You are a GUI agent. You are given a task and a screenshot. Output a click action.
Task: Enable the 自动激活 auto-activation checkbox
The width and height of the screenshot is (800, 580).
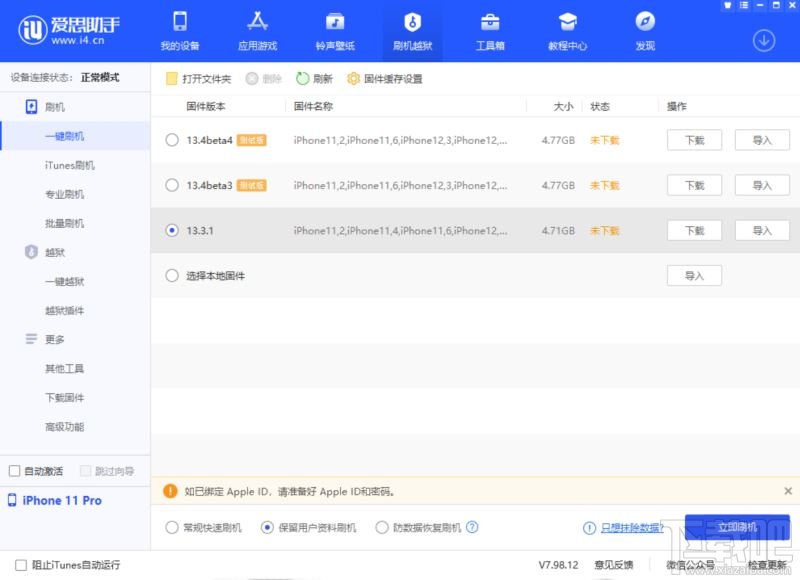pyautogui.click(x=16, y=470)
